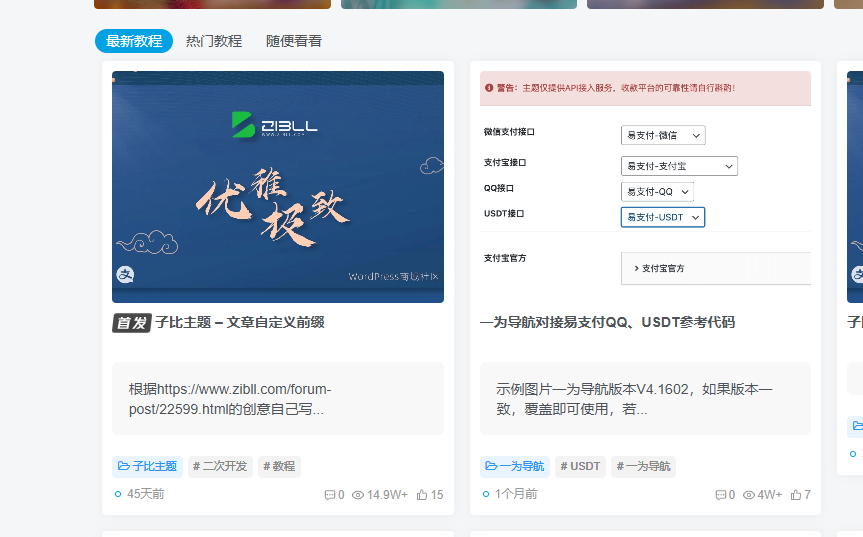The image size is (863, 537).
Task: Expand the 支付宝官方 section in the screenshot
Action: (x=715, y=268)
